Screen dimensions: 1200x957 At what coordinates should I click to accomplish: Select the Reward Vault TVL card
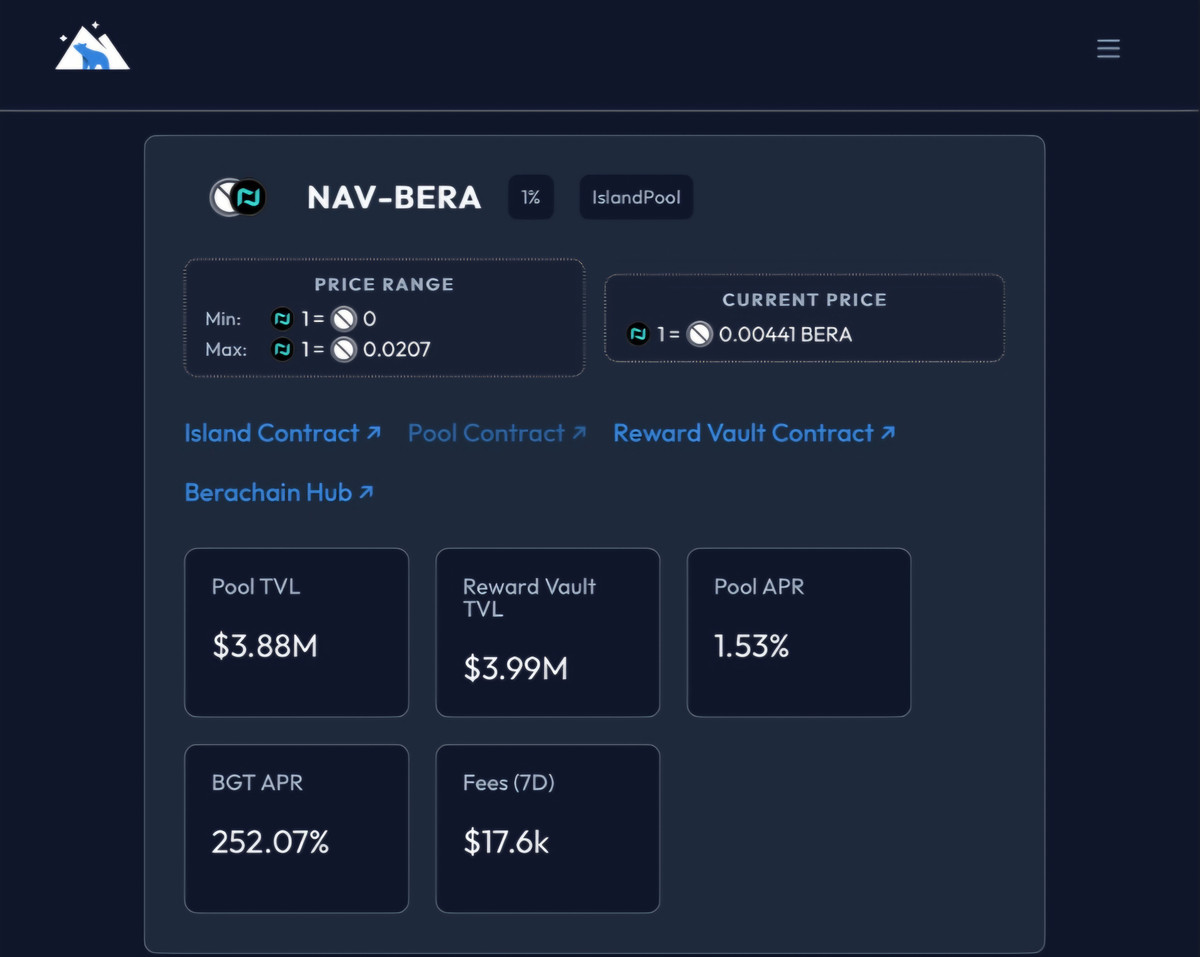(547, 632)
